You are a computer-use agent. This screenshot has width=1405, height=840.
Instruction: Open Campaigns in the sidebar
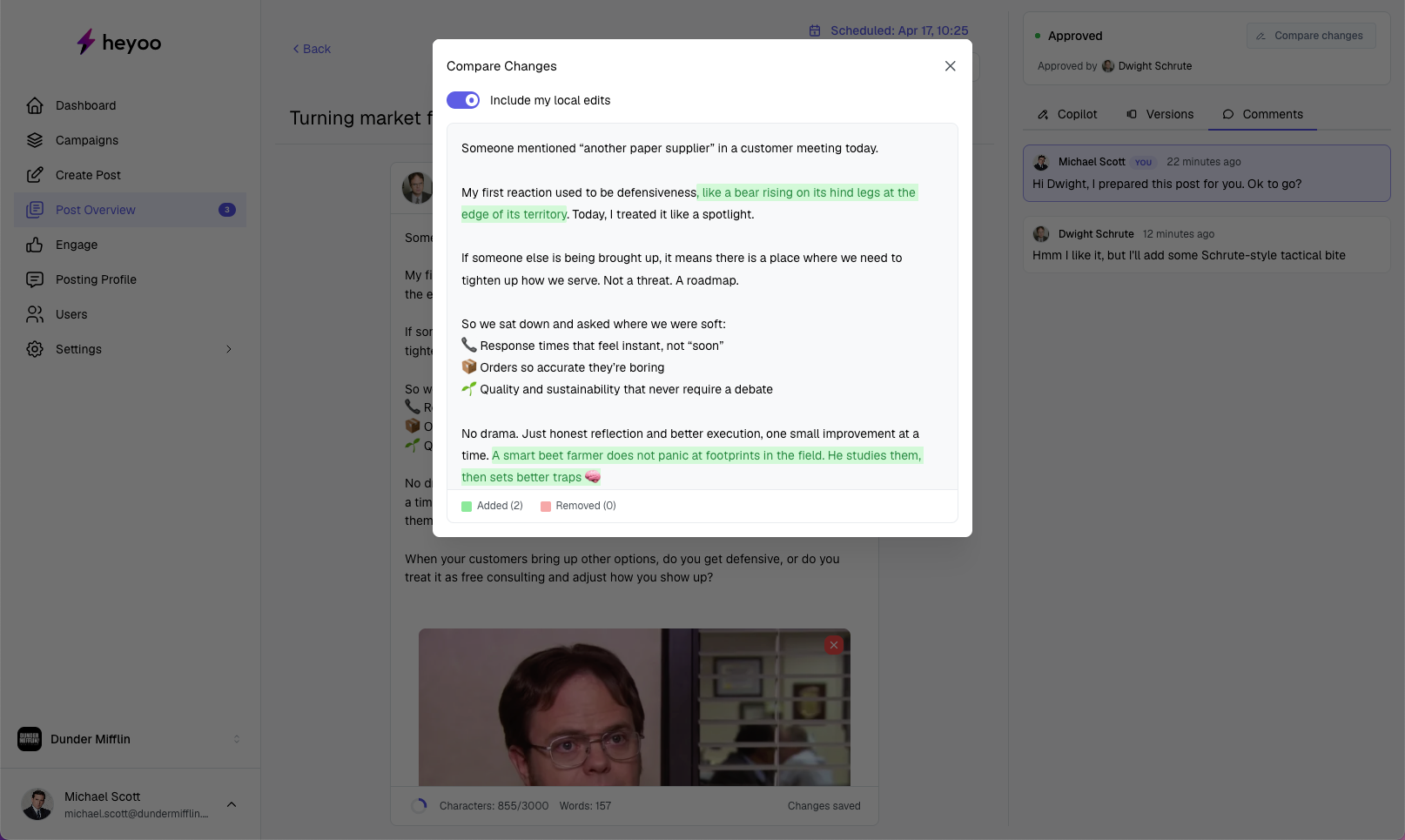pyautogui.click(x=131, y=140)
